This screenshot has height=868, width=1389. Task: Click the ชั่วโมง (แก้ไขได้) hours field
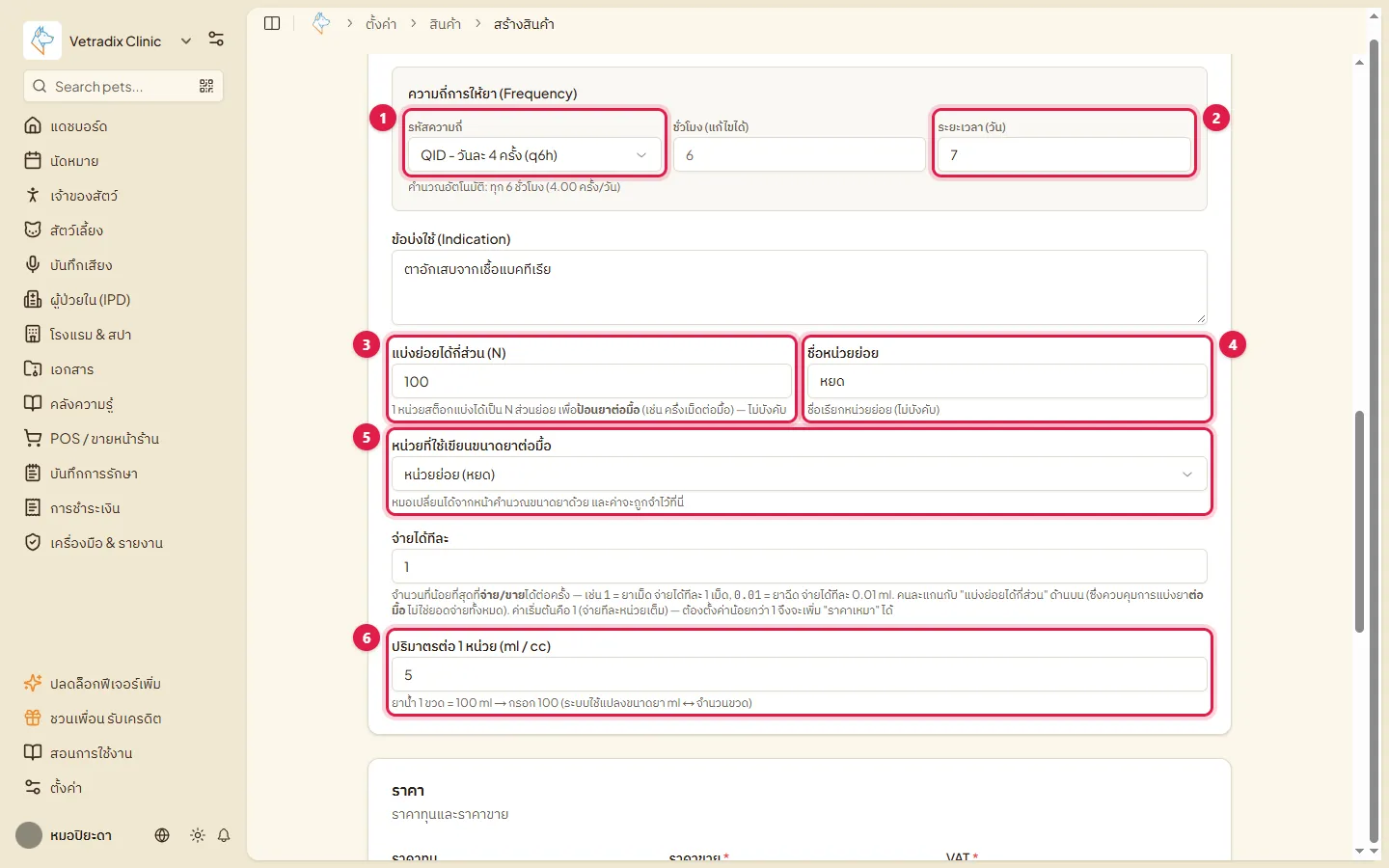tap(799, 155)
